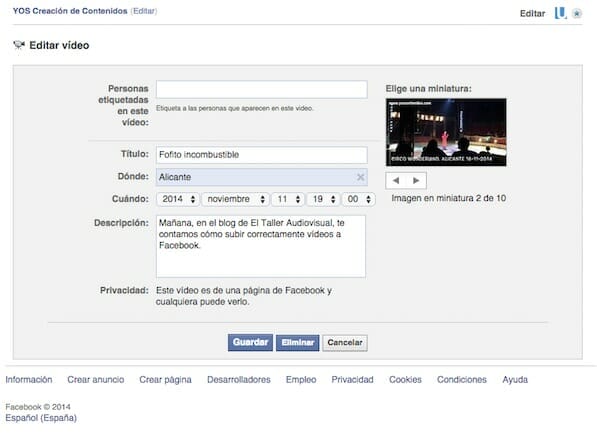Click the privacy note about Facebook page video

[x=244, y=296]
